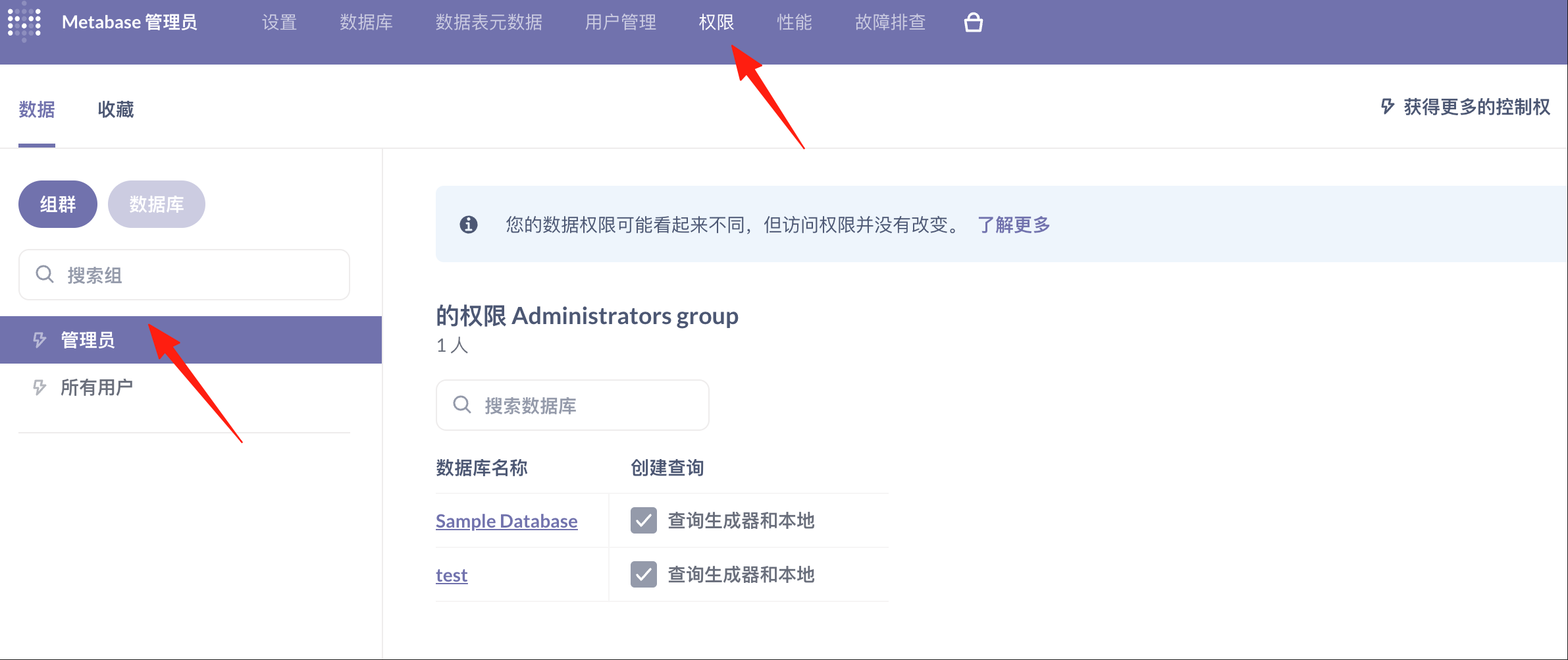
Task: Open 故障排查 in the top navigation
Action: (x=890, y=22)
